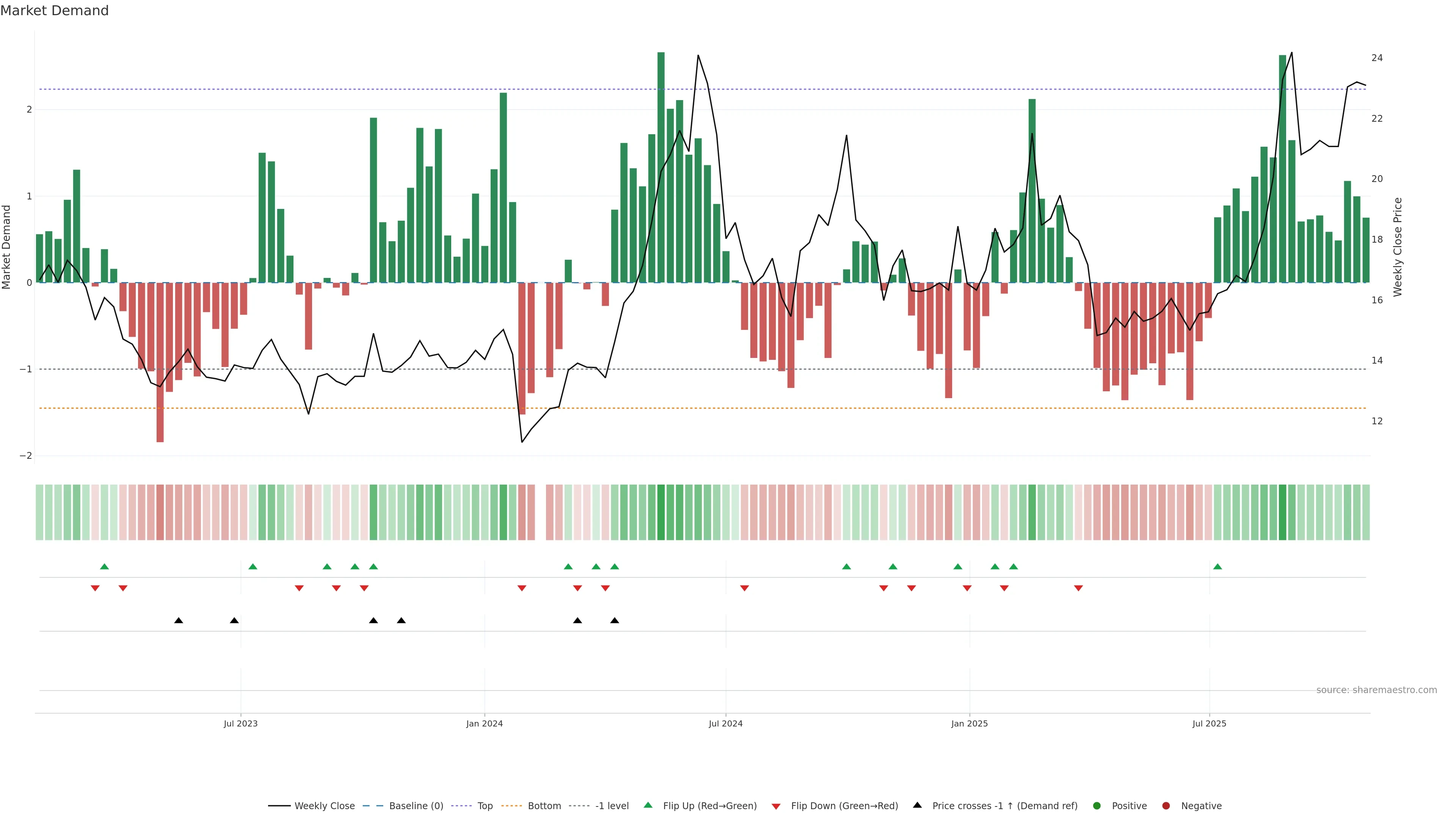The height and width of the screenshot is (819, 1456).
Task: Click the first black price-cross triangle marker
Action: 179,621
